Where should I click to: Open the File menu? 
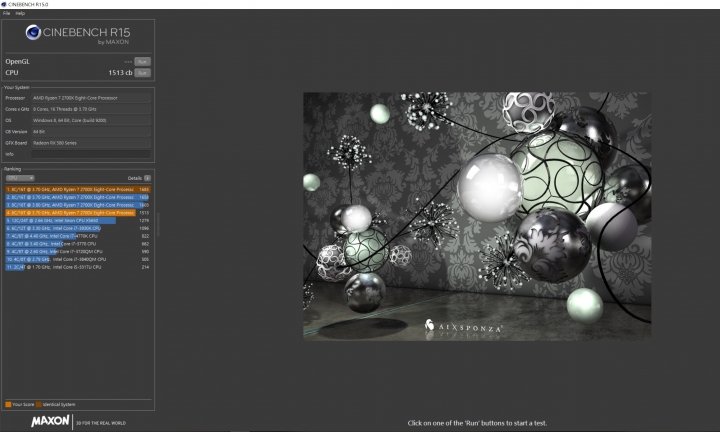(7, 13)
